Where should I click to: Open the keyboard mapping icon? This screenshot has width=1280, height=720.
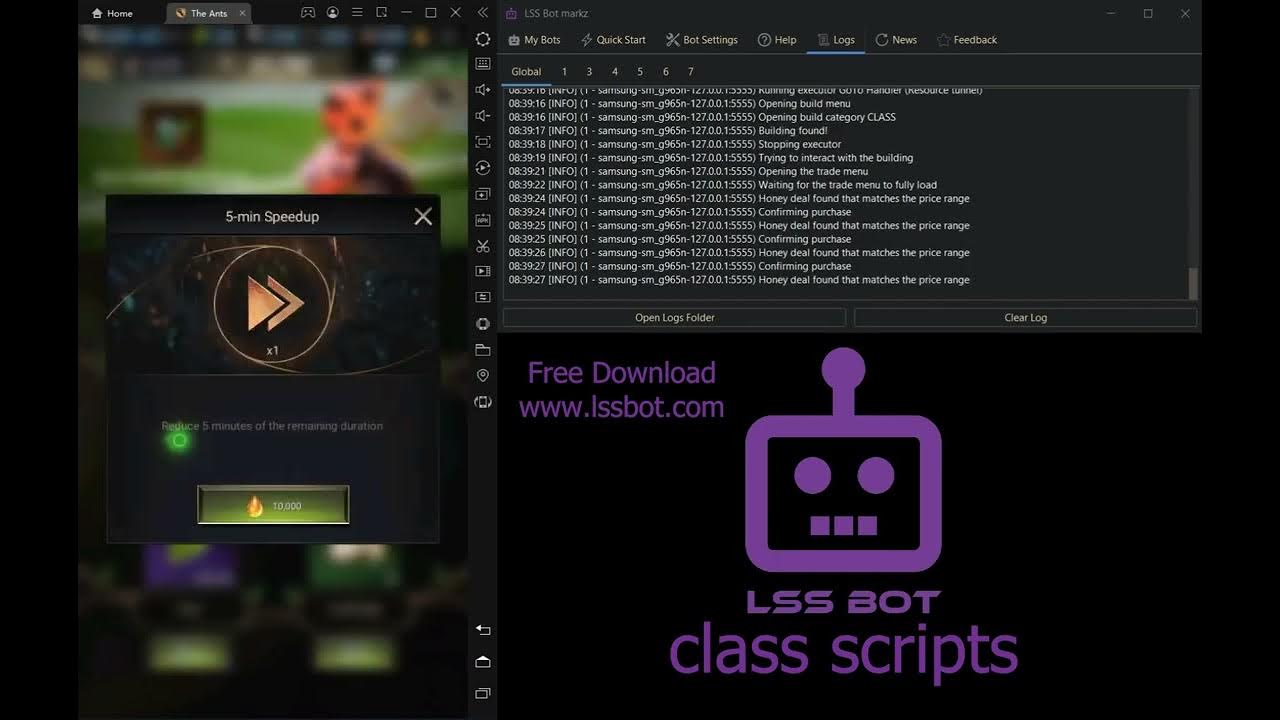483,64
